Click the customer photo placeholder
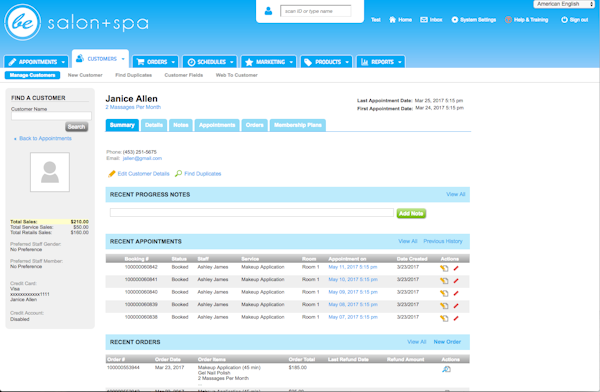Screen dimensions: 600x392 50,172
